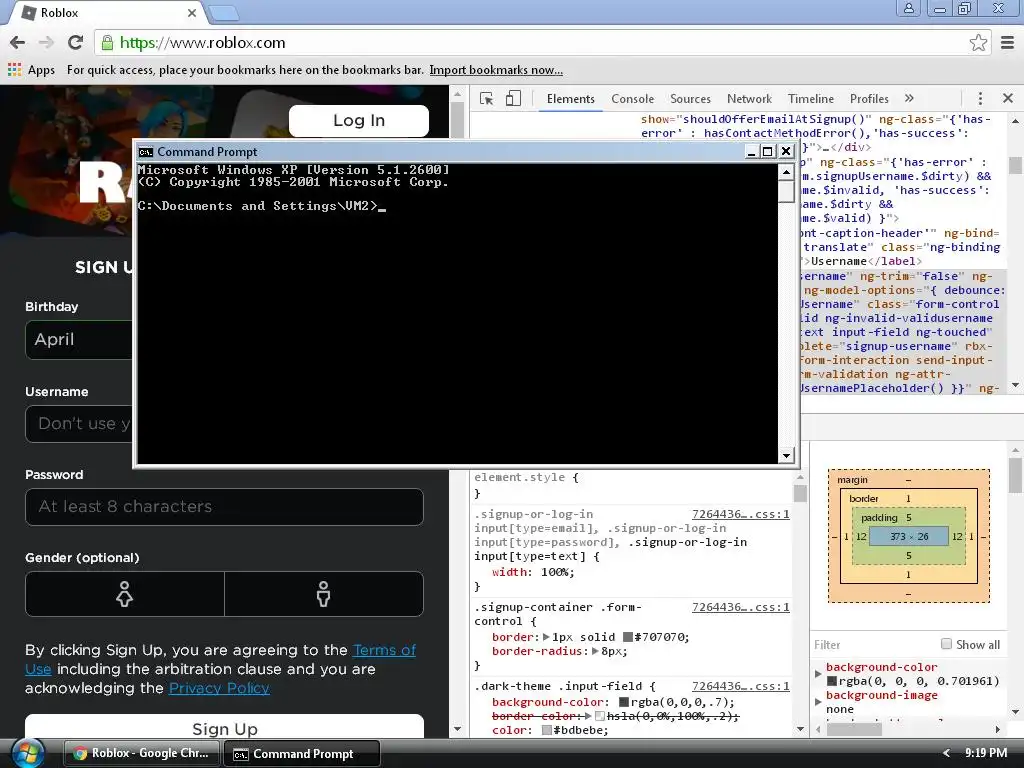This screenshot has width=1024, height=768.
Task: Select the female gender icon
Action: tap(125, 594)
